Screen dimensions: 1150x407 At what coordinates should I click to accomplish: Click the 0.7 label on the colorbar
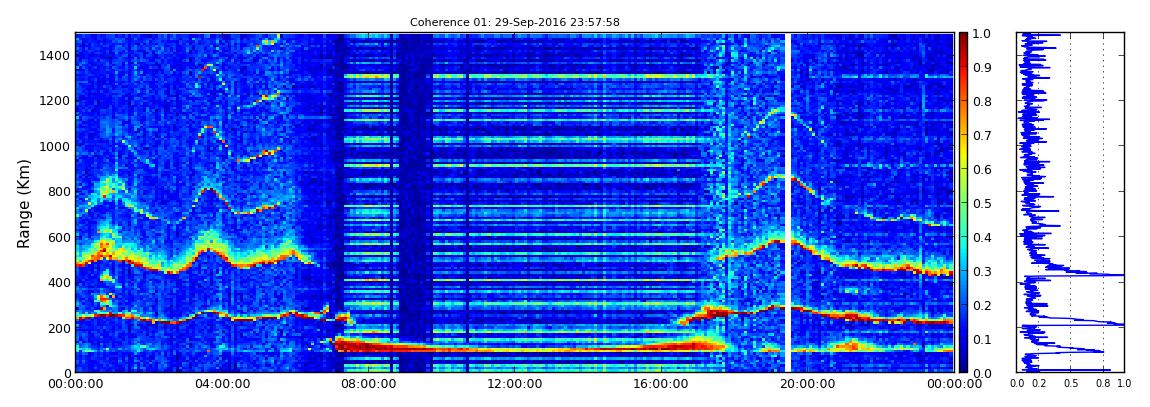pos(984,136)
